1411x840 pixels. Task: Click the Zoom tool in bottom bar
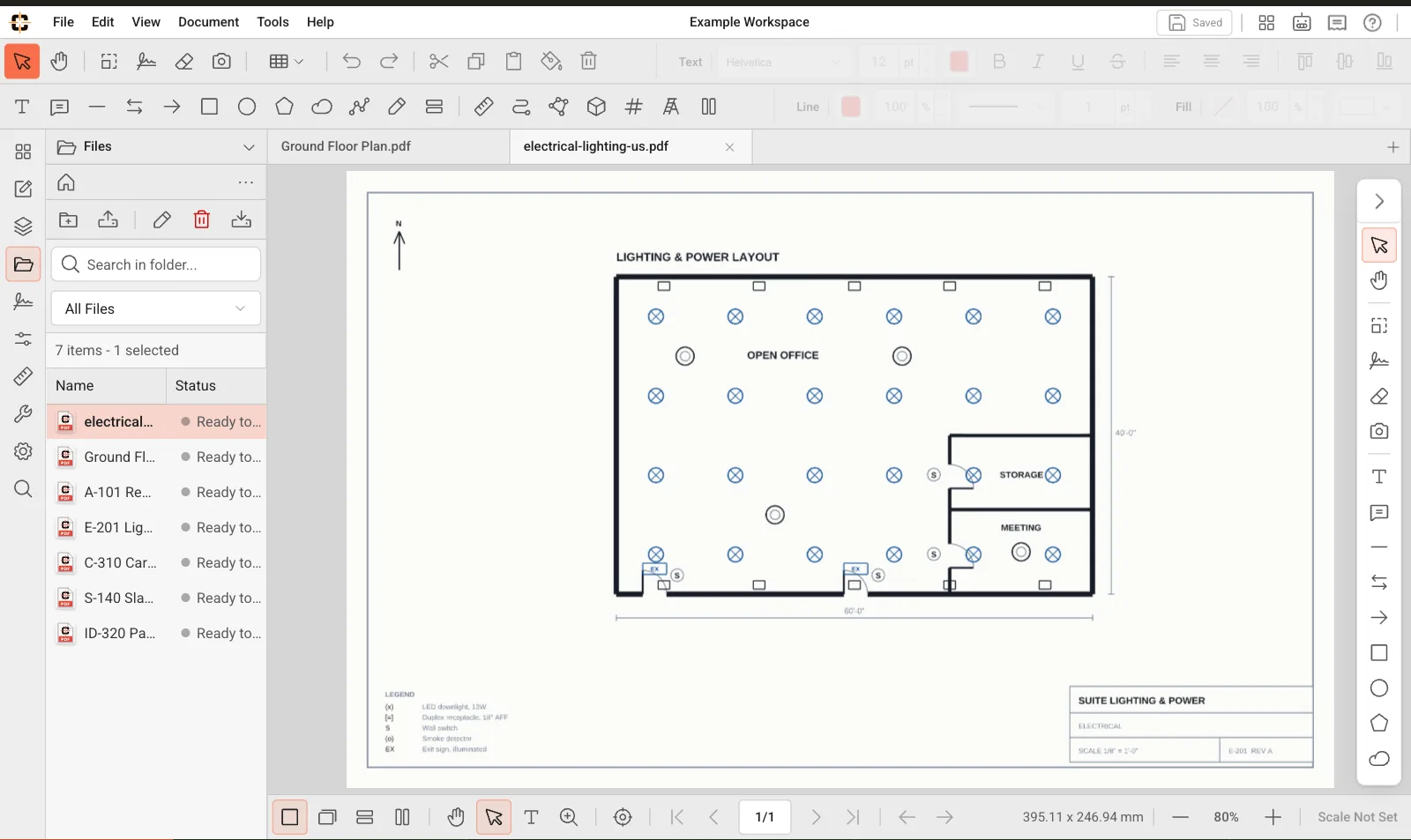tap(569, 817)
